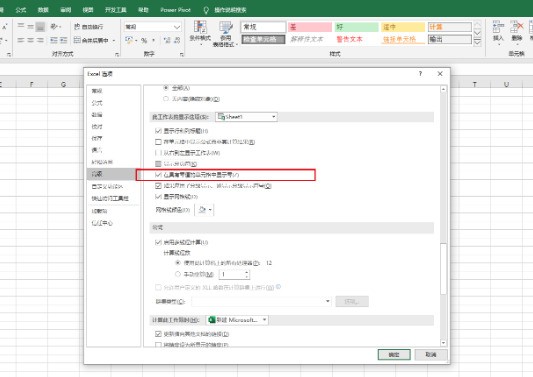The height and width of the screenshot is (377, 533).
Task: Select column T header in worksheet
Action: 475,84
